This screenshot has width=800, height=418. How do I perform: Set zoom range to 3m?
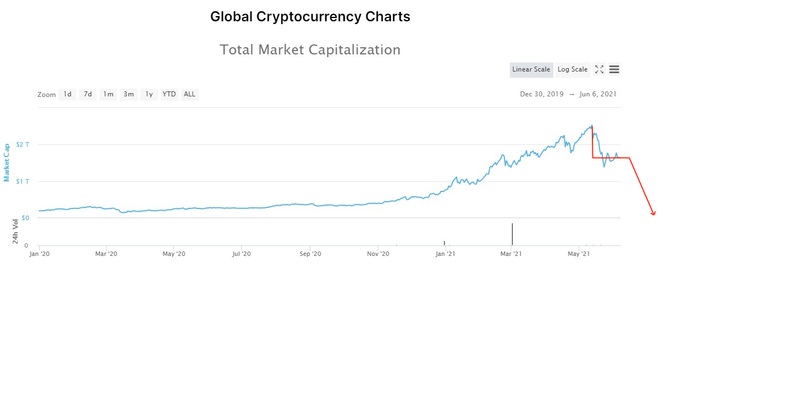pyautogui.click(x=128, y=94)
